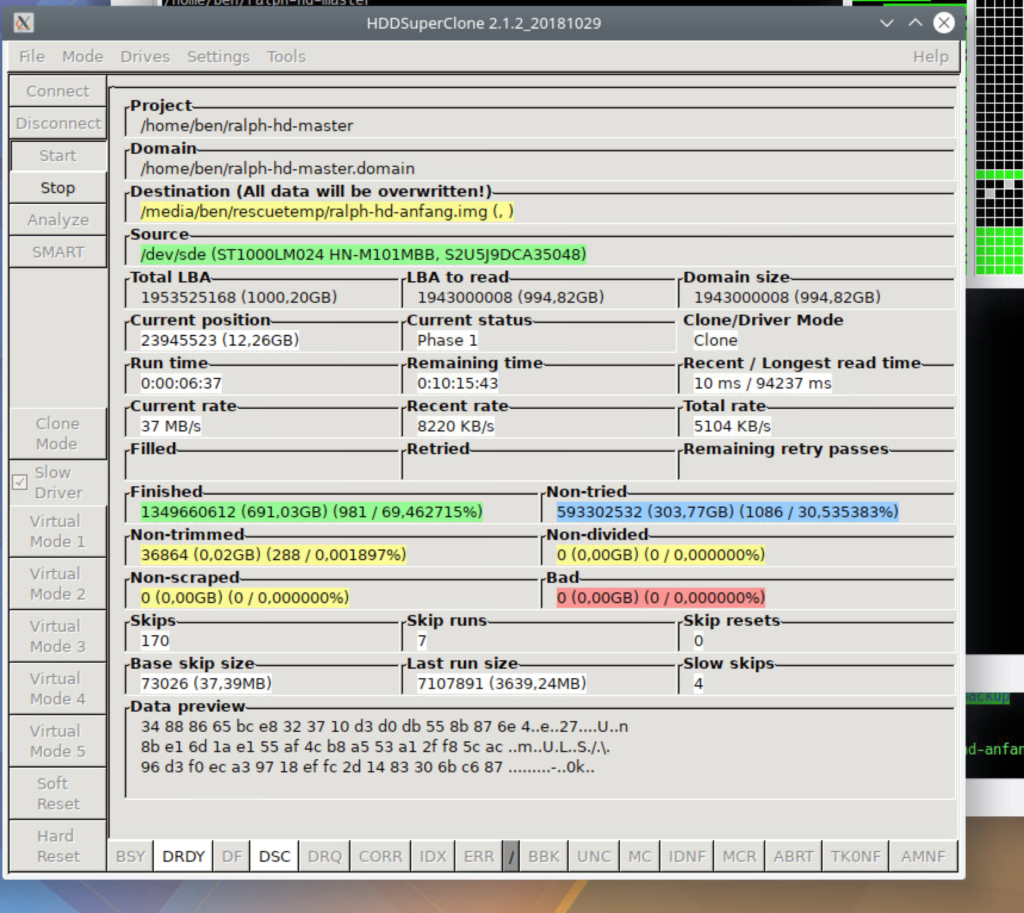Image resolution: width=1024 pixels, height=913 pixels.
Task: Minimize the HDDSuperClone window
Action: 886,24
